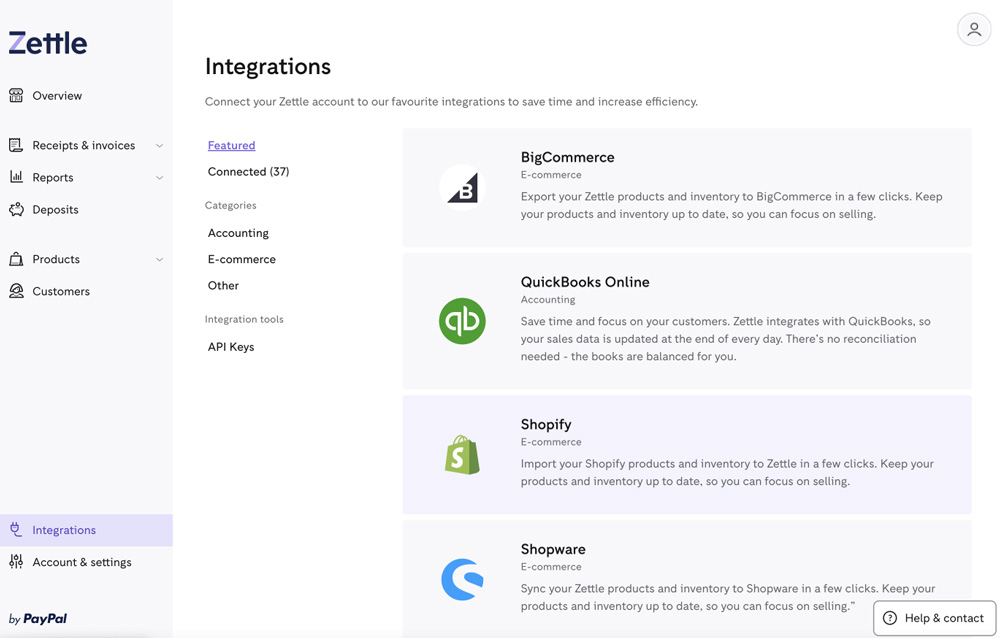This screenshot has width=1000, height=638.
Task: Expand the Products menu chevron
Action: [159, 260]
